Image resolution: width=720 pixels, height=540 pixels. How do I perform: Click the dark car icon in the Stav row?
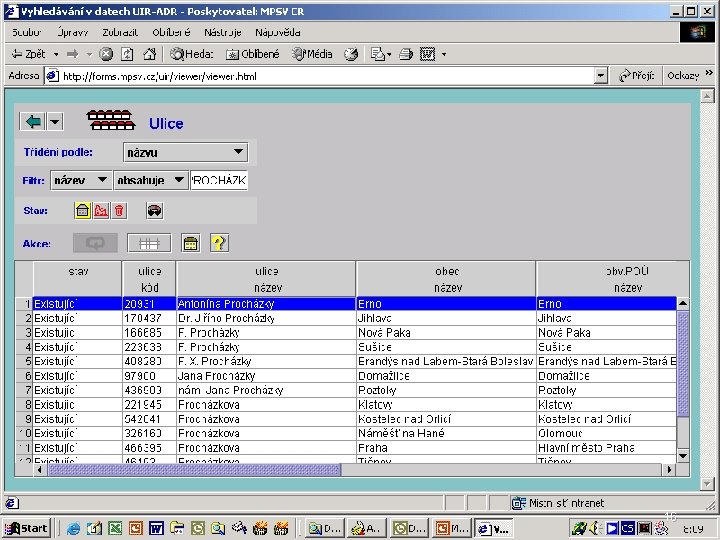click(x=154, y=211)
